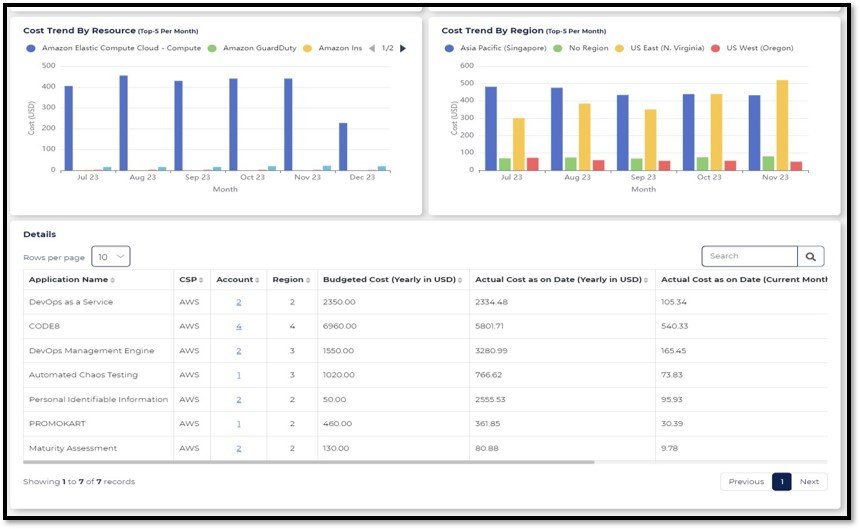Open account link for CODE8 row
Screen dimensions: 860x529
238,326
